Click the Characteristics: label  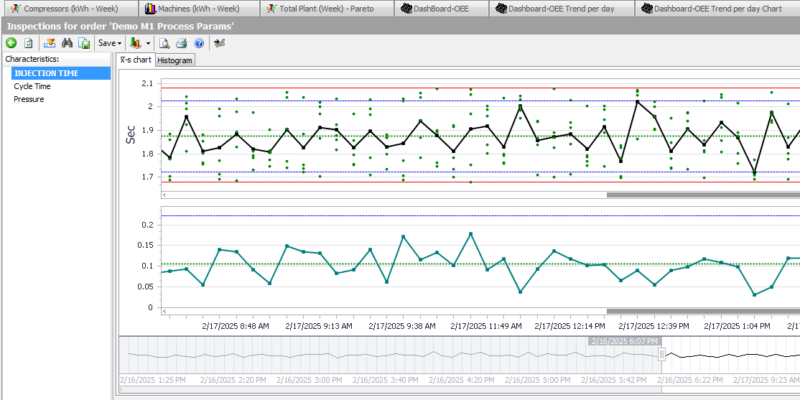coord(32,59)
